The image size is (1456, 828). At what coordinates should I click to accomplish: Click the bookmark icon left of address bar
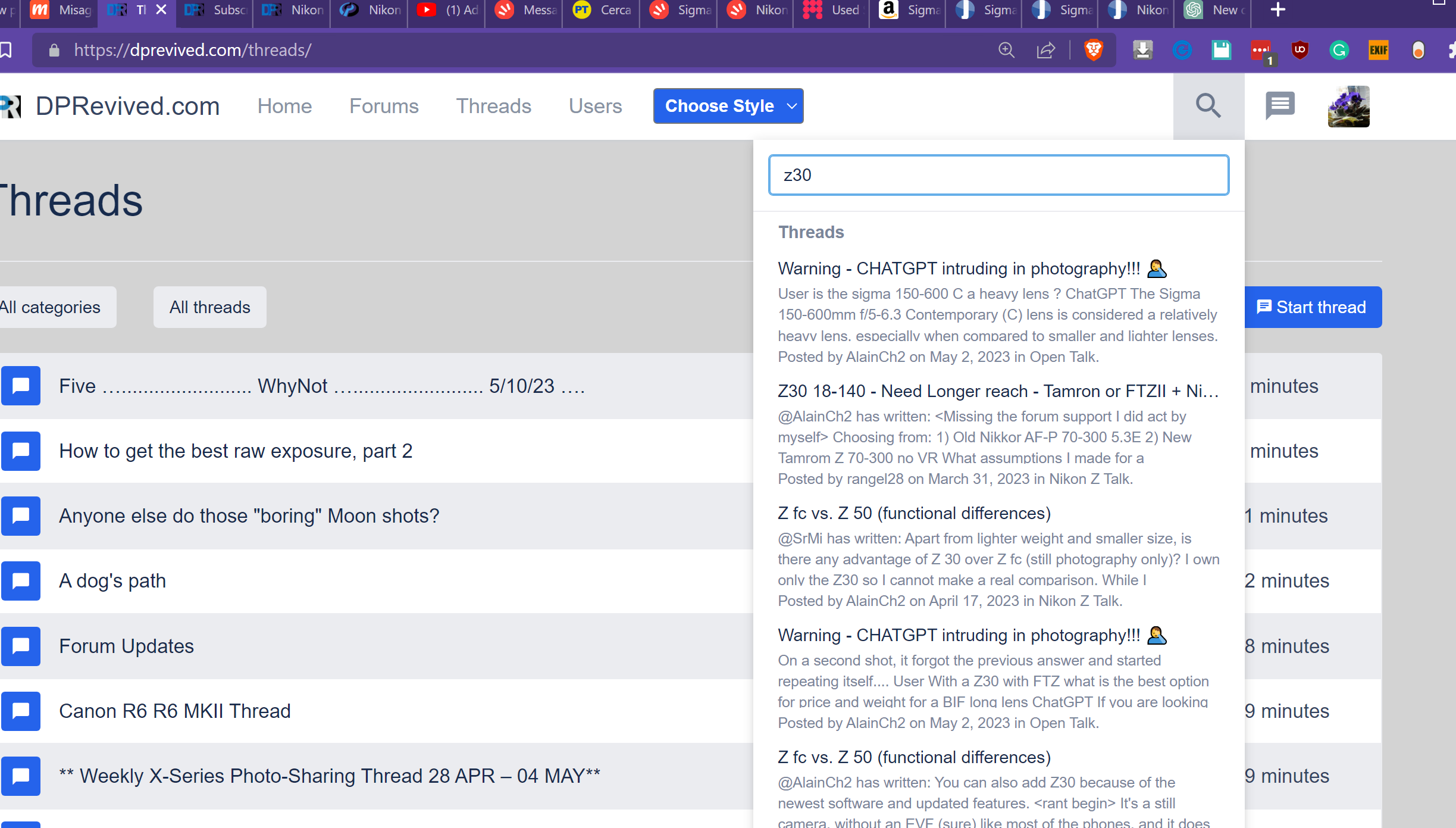click(x=6, y=50)
